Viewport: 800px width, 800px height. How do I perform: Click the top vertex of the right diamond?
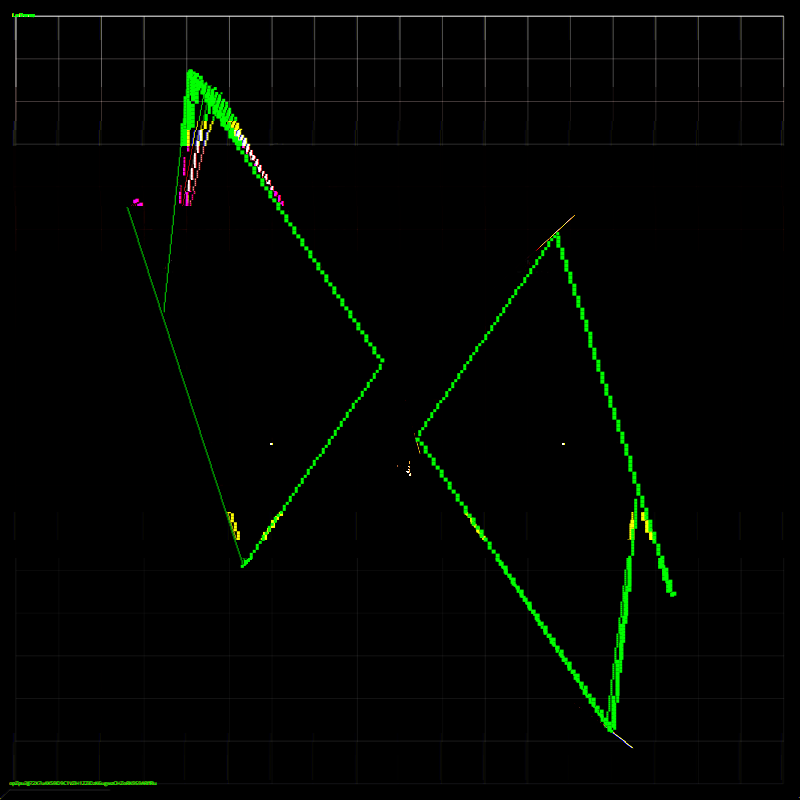558,235
